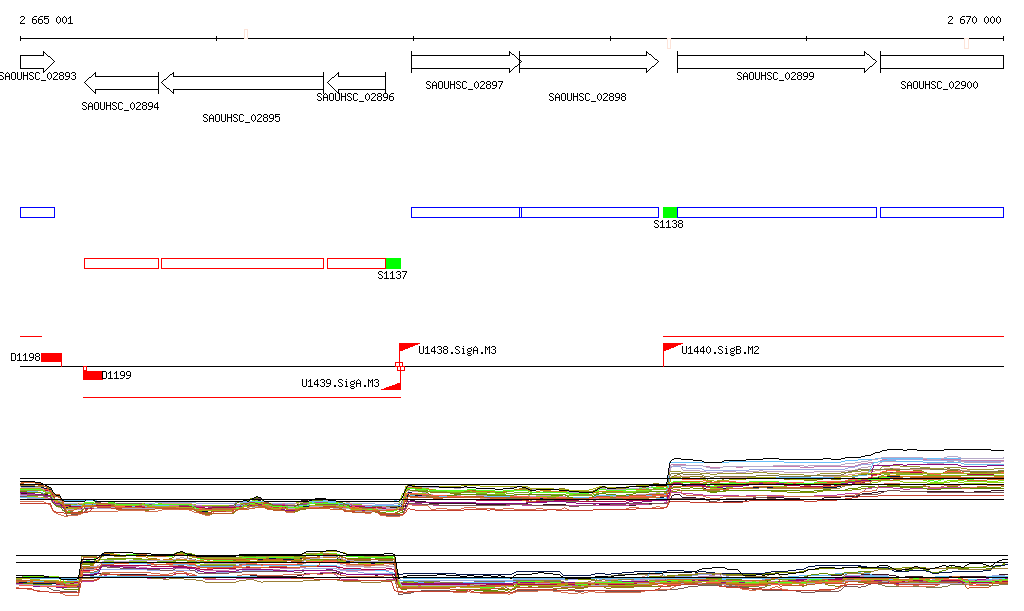This screenshot has width=1024, height=611.
Task: Click the SAOUHSC_02894 gene label
Action: 120,106
